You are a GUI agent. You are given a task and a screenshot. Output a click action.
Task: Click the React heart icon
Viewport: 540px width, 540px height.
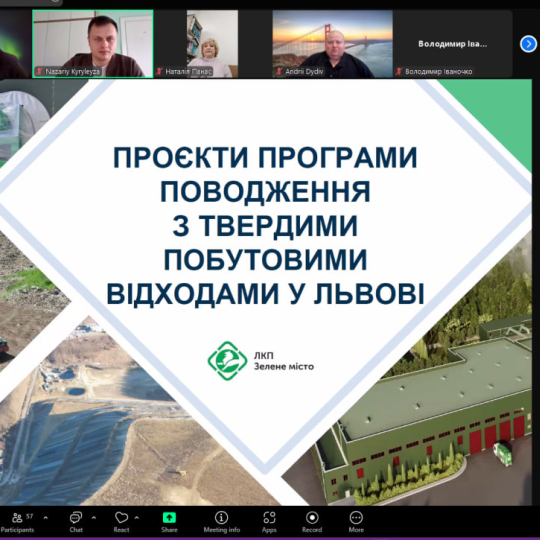click(x=121, y=517)
